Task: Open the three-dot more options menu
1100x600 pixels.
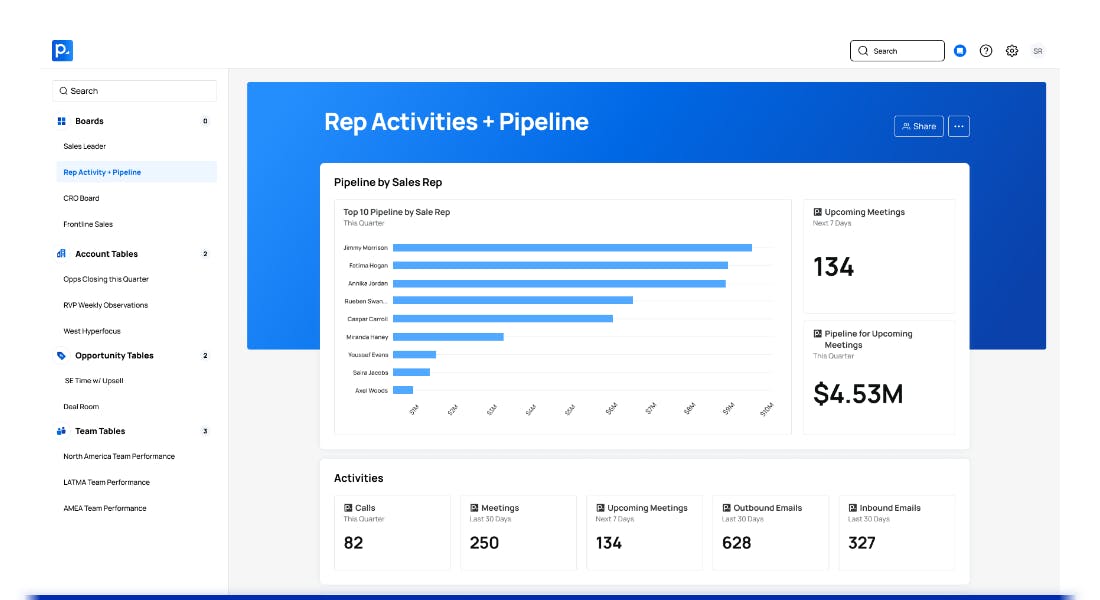Action: [x=959, y=126]
